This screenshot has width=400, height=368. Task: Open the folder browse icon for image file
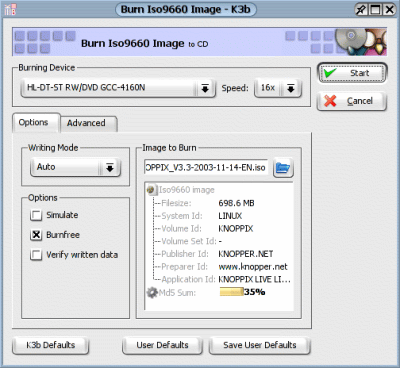[x=283, y=167]
